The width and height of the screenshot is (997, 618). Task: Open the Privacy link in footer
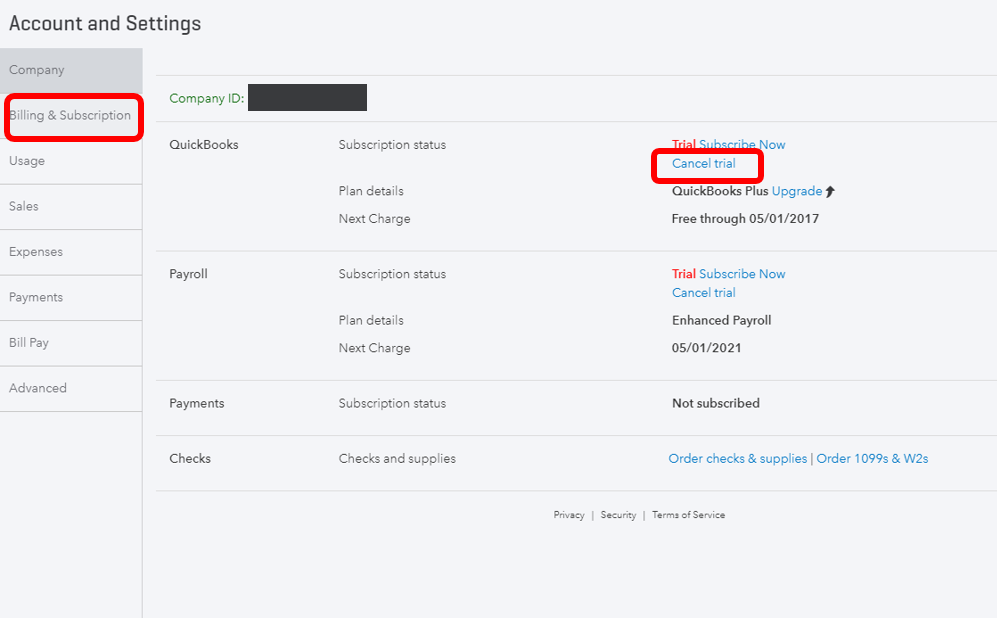(569, 515)
